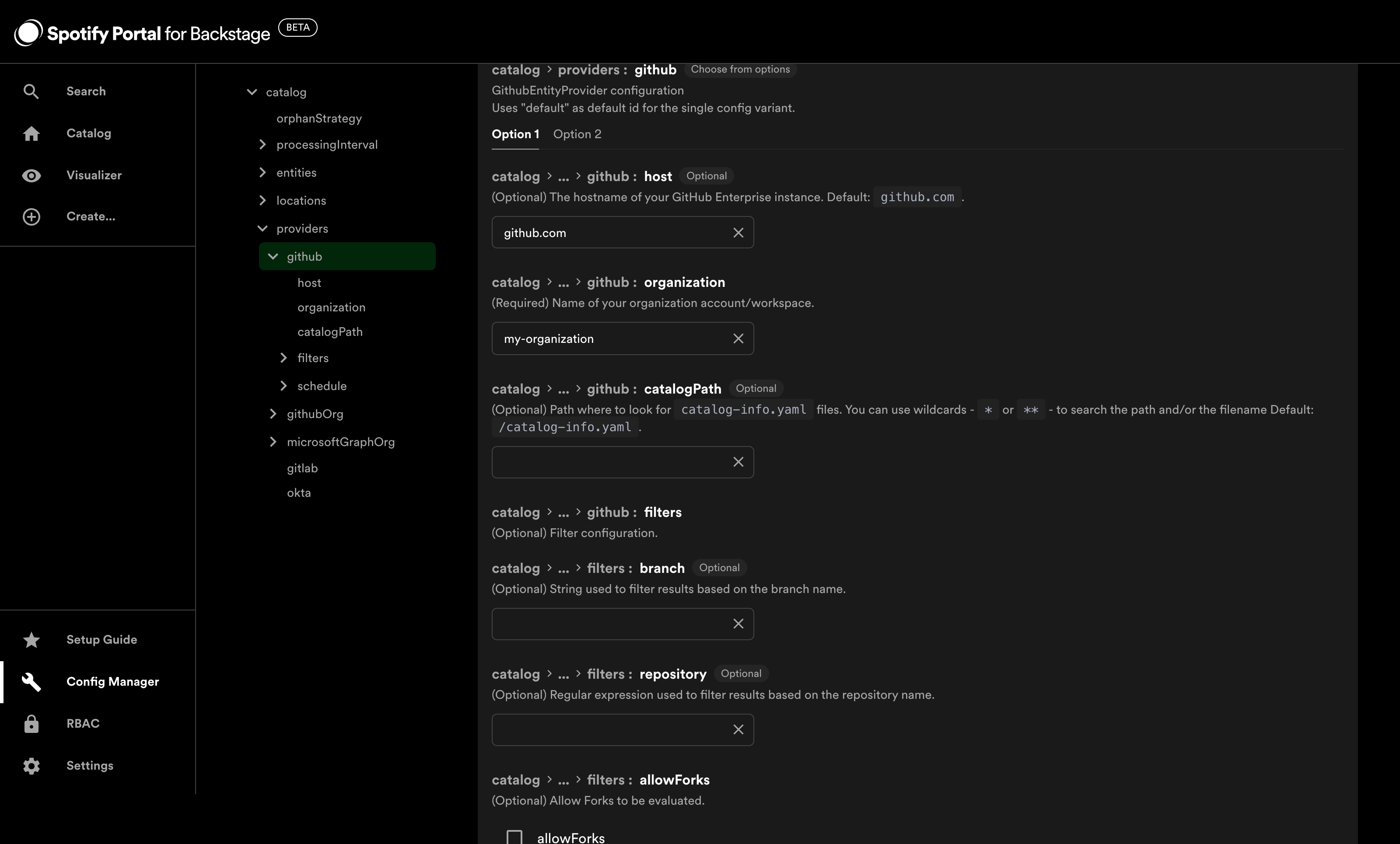Click the Create plus circle icon

click(31, 217)
